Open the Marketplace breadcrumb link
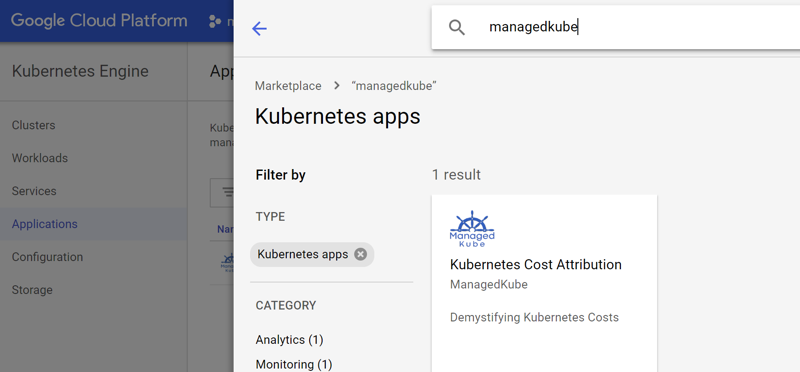The height and width of the screenshot is (372, 800). 288,86
